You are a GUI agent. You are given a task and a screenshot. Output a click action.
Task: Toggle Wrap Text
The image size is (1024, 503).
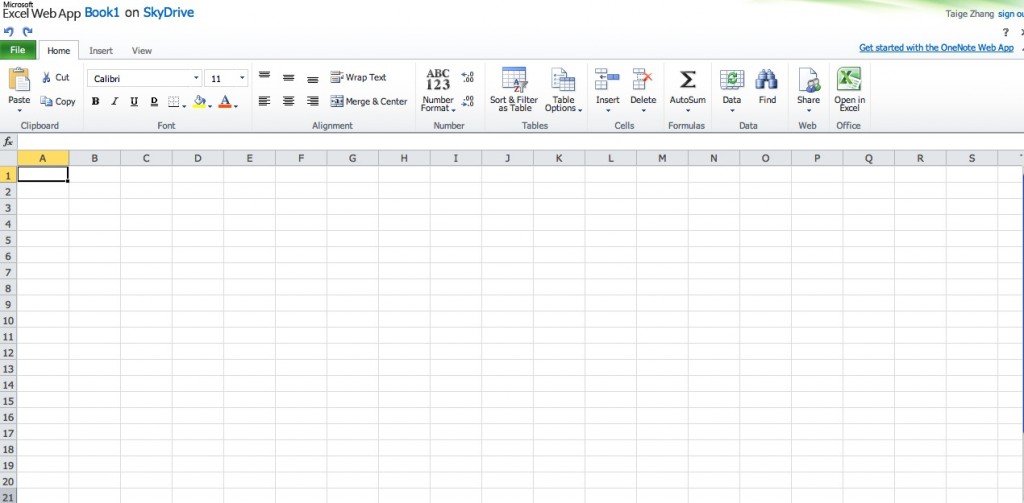pyautogui.click(x=359, y=77)
